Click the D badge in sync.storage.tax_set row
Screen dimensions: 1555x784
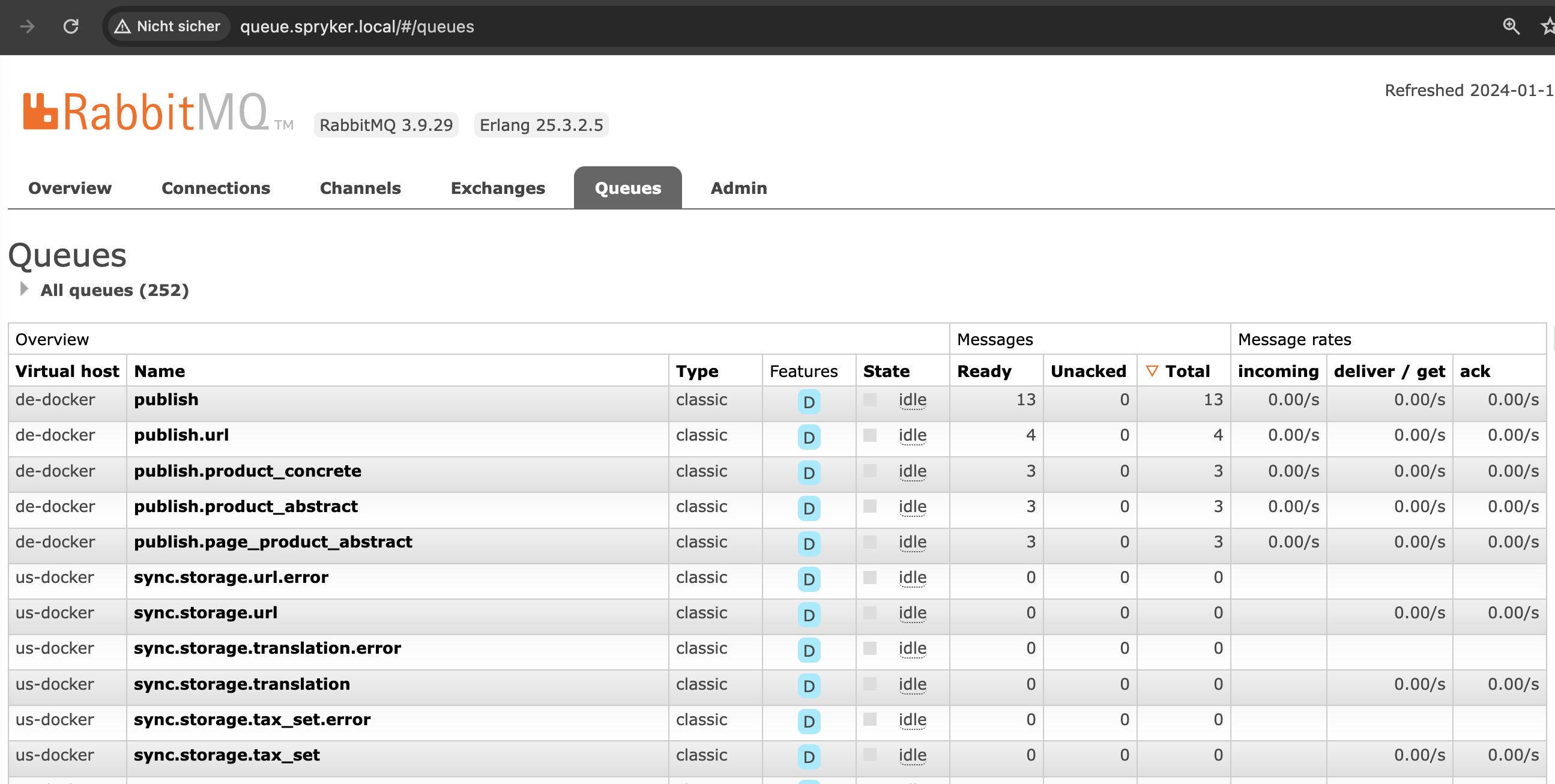(x=809, y=758)
